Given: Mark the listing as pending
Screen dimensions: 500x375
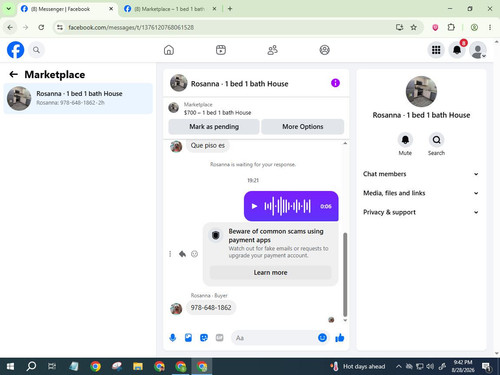Looking at the screenshot, I should (x=214, y=127).
